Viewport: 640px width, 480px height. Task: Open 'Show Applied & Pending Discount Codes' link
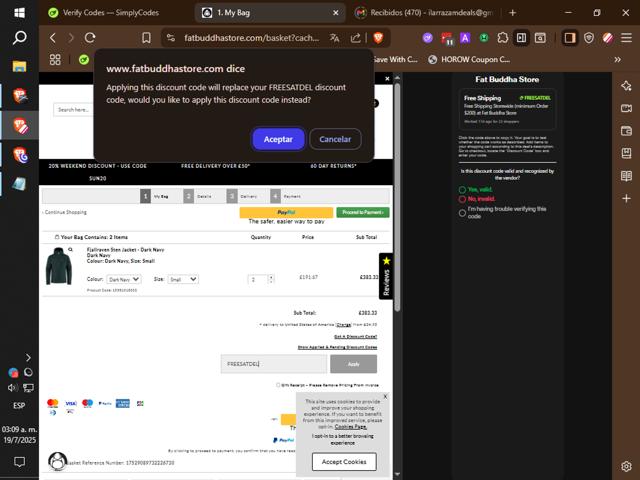(x=338, y=347)
